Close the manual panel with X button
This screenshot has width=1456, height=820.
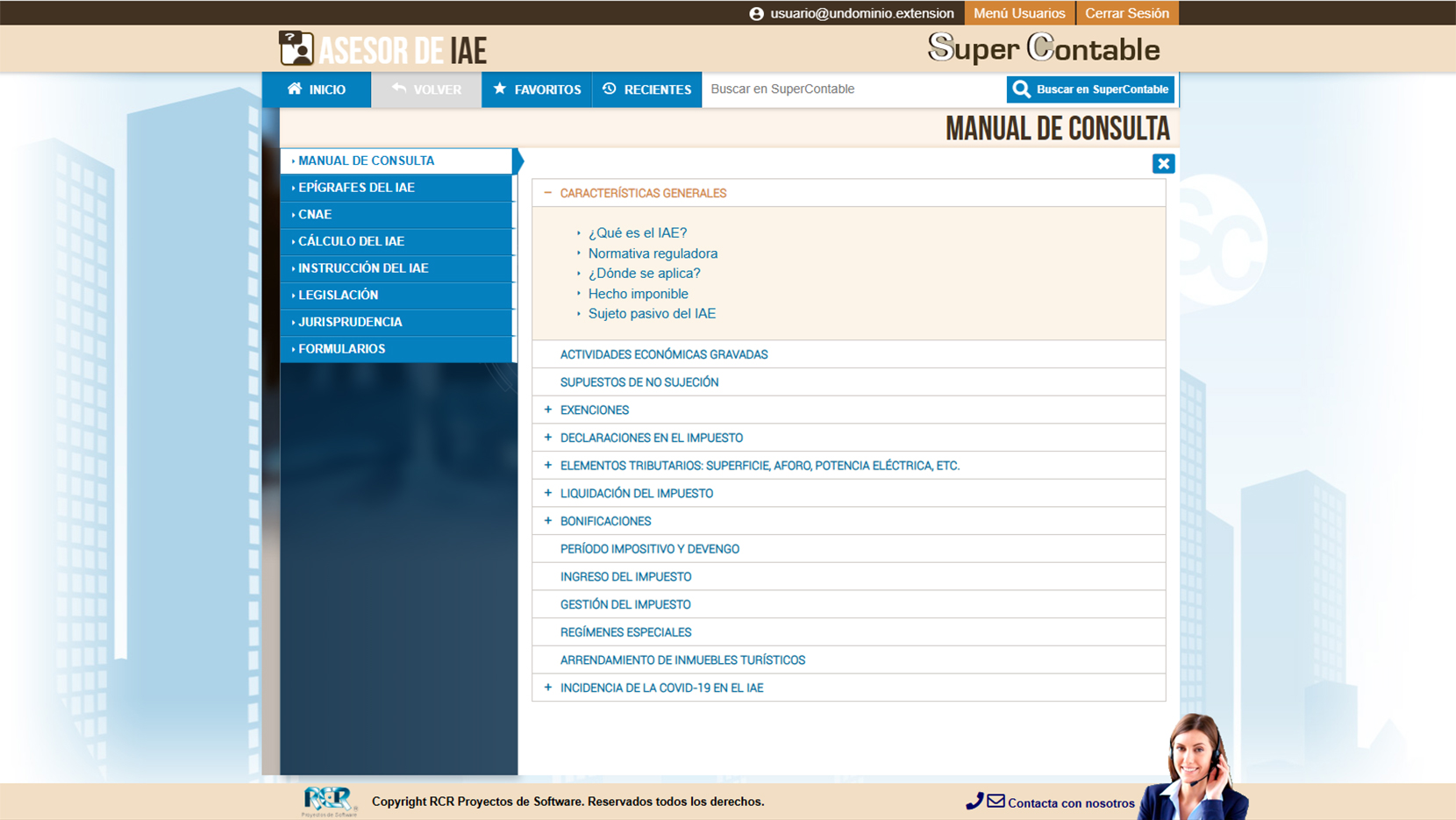(x=1163, y=163)
